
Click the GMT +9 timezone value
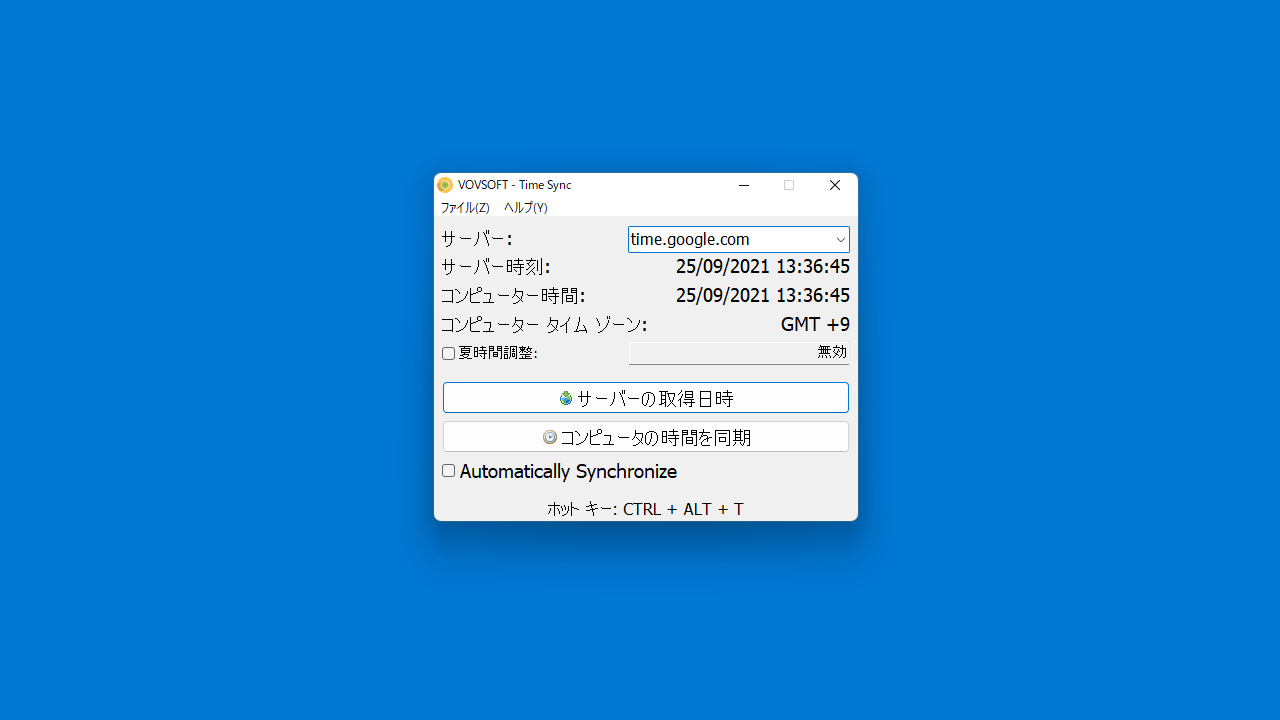[815, 325]
